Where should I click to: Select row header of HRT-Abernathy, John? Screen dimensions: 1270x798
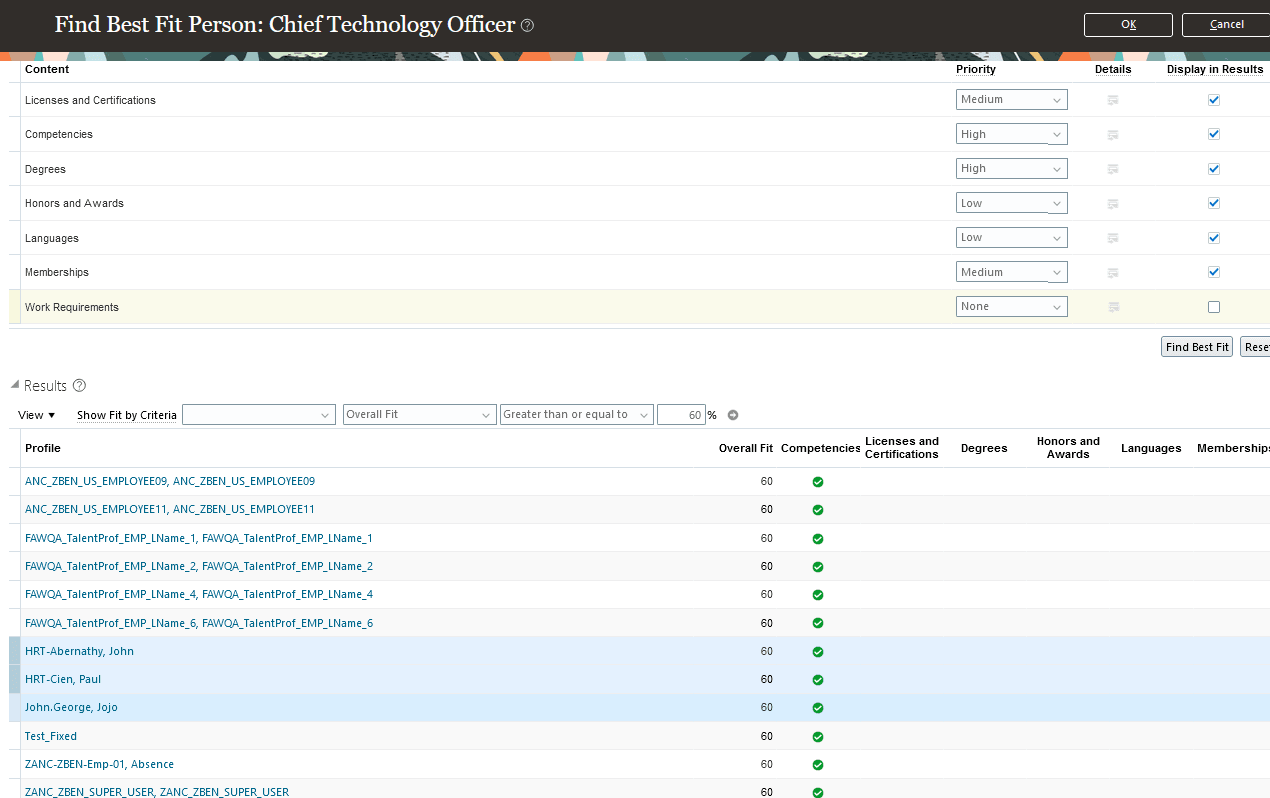click(14, 652)
